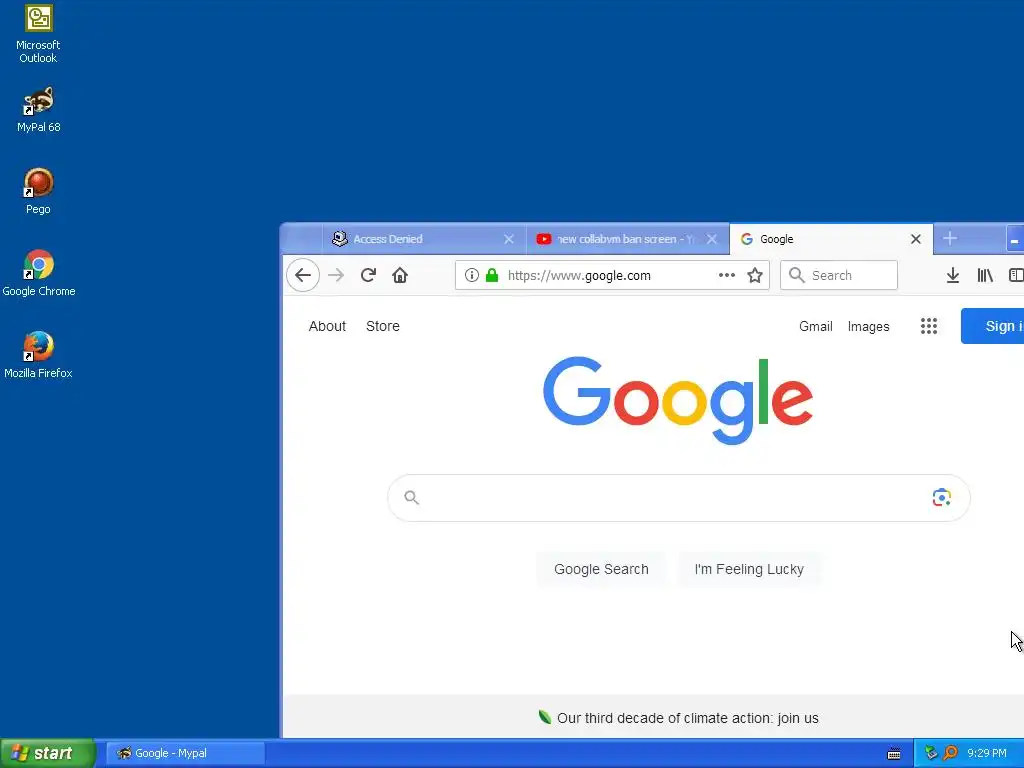Viewport: 1024px width, 768px height.
Task: Show site information via the info icon
Action: [472, 276]
